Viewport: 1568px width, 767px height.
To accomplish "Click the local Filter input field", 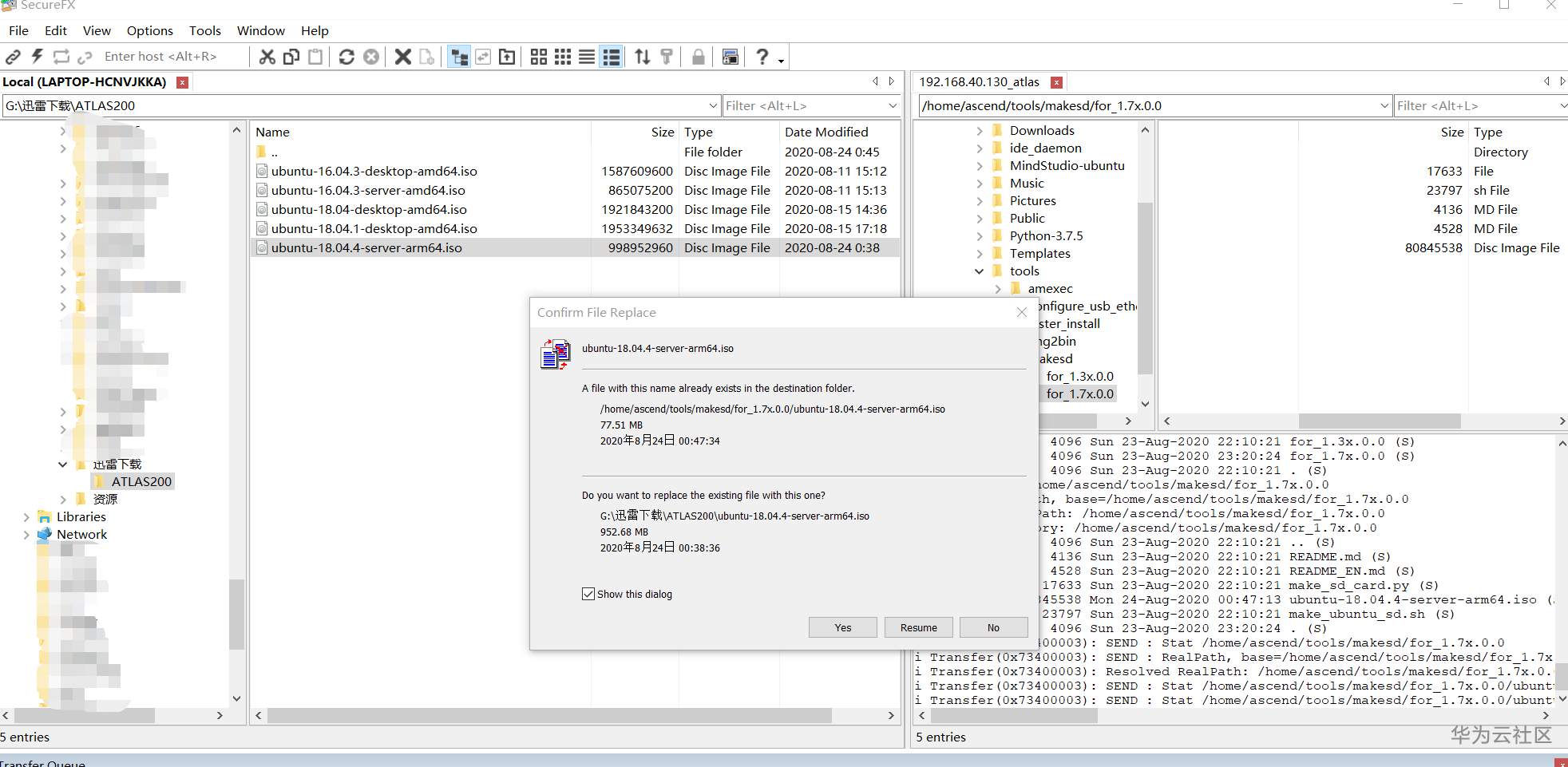I will pos(804,105).
